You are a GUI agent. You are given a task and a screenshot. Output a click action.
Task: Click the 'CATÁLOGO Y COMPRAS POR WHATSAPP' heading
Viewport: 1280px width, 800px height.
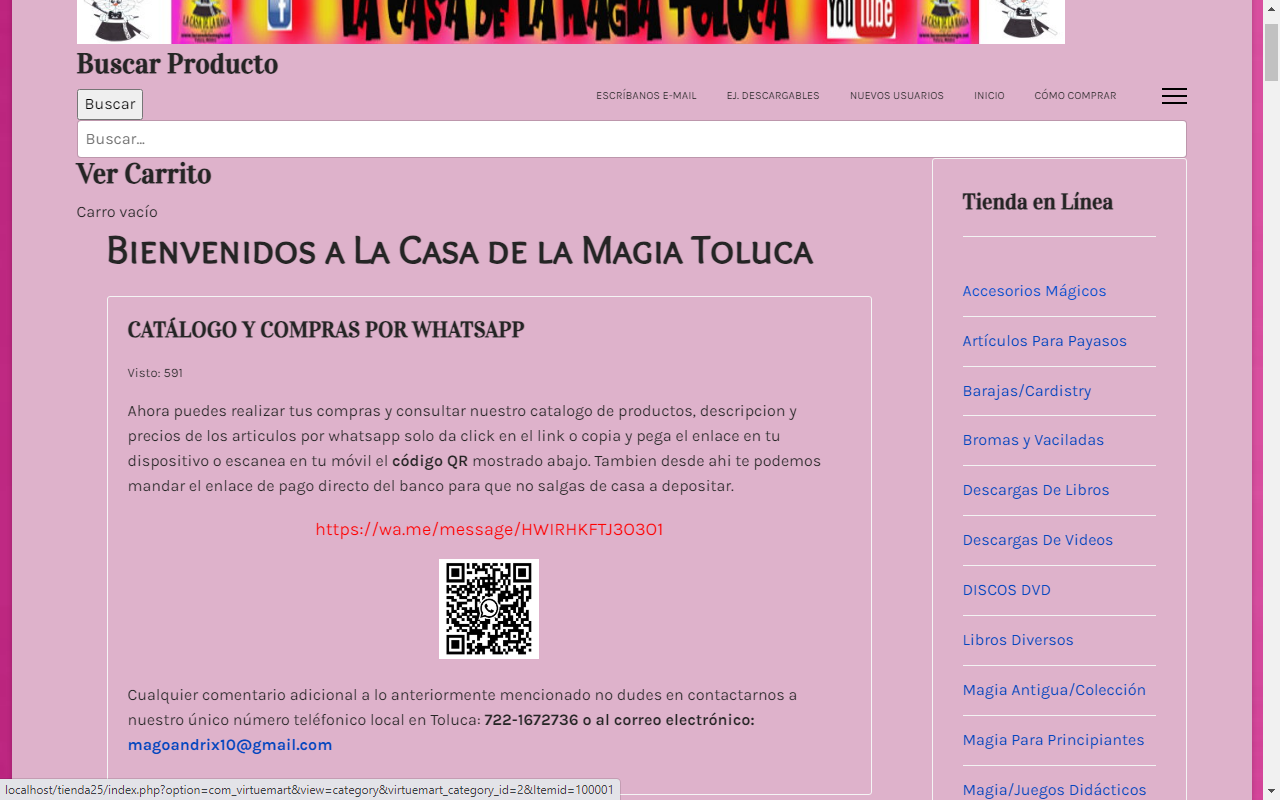click(326, 330)
